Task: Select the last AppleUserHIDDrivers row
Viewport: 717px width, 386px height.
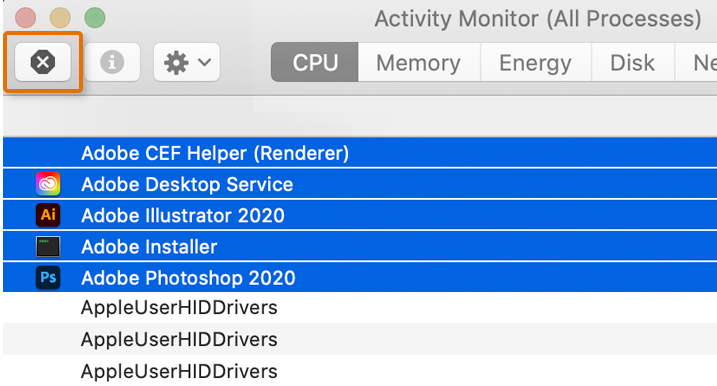Action: tap(360, 371)
